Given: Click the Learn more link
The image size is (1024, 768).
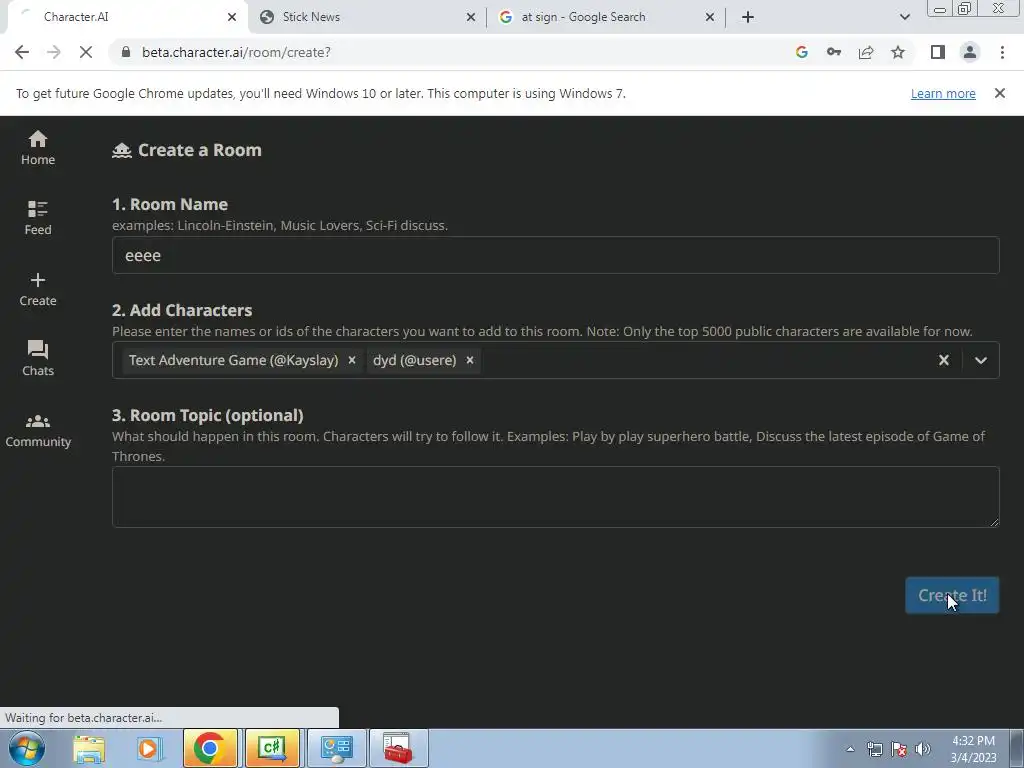Looking at the screenshot, I should (x=943, y=93).
